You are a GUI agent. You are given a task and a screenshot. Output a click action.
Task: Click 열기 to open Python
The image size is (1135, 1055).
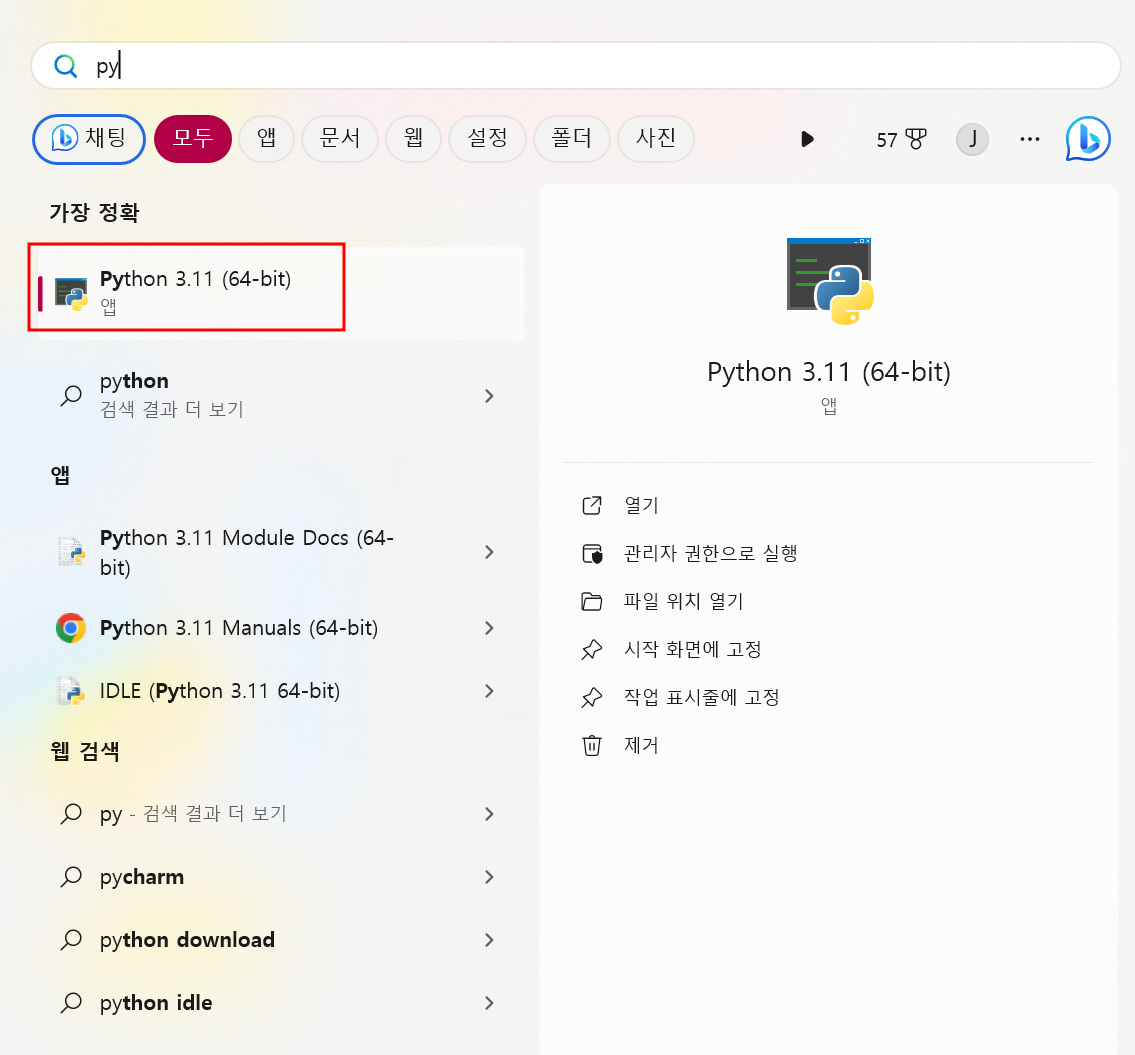pyautogui.click(x=641, y=505)
